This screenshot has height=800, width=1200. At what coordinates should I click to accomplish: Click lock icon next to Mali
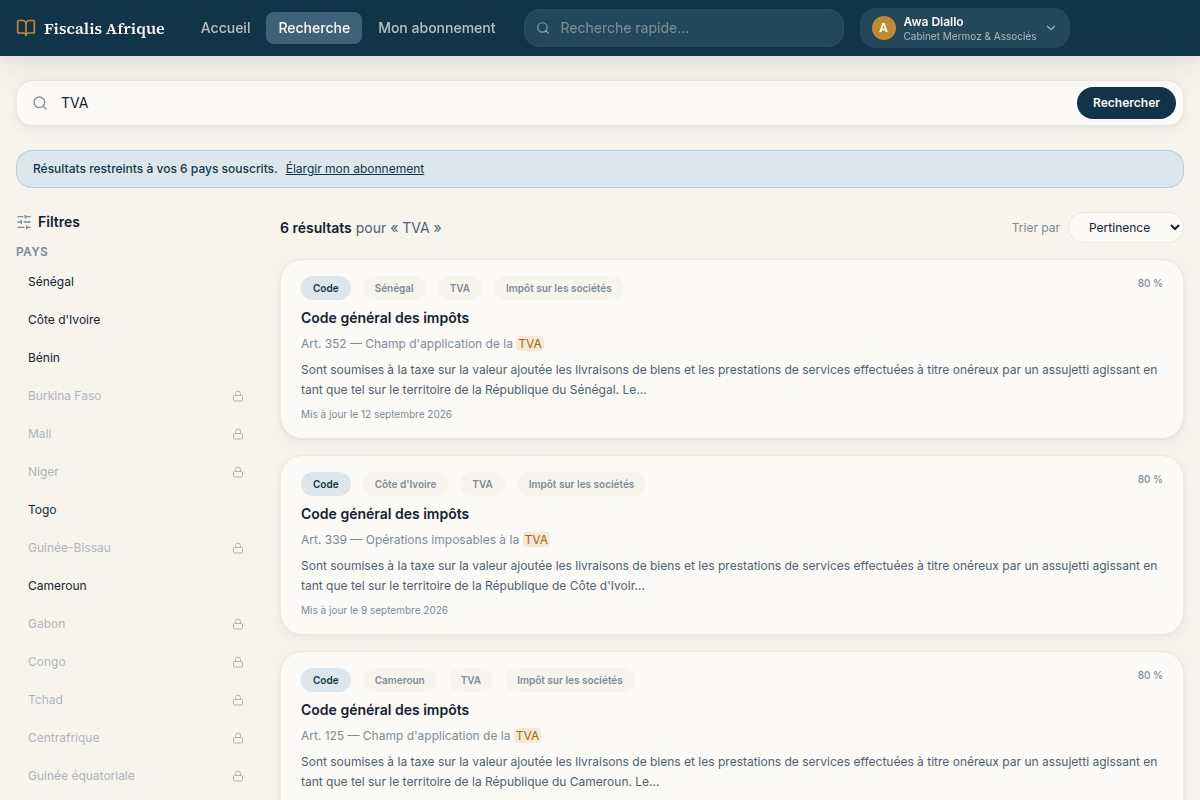click(238, 434)
